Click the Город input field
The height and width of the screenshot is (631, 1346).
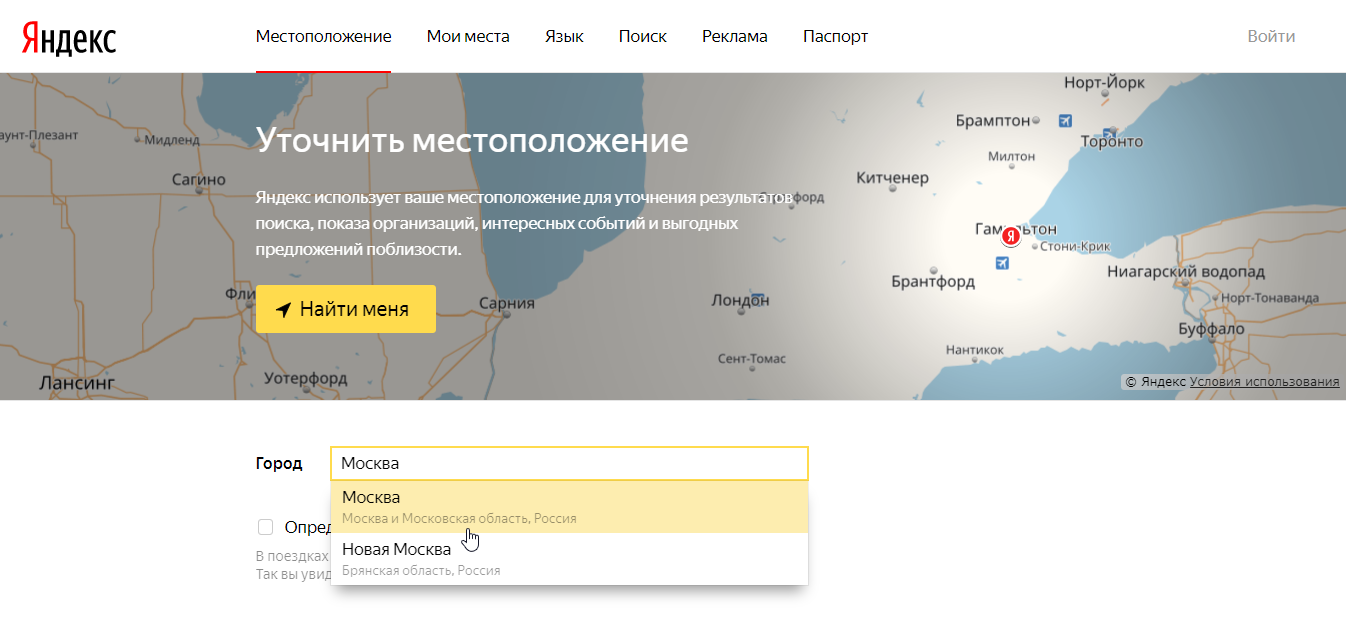(x=569, y=464)
